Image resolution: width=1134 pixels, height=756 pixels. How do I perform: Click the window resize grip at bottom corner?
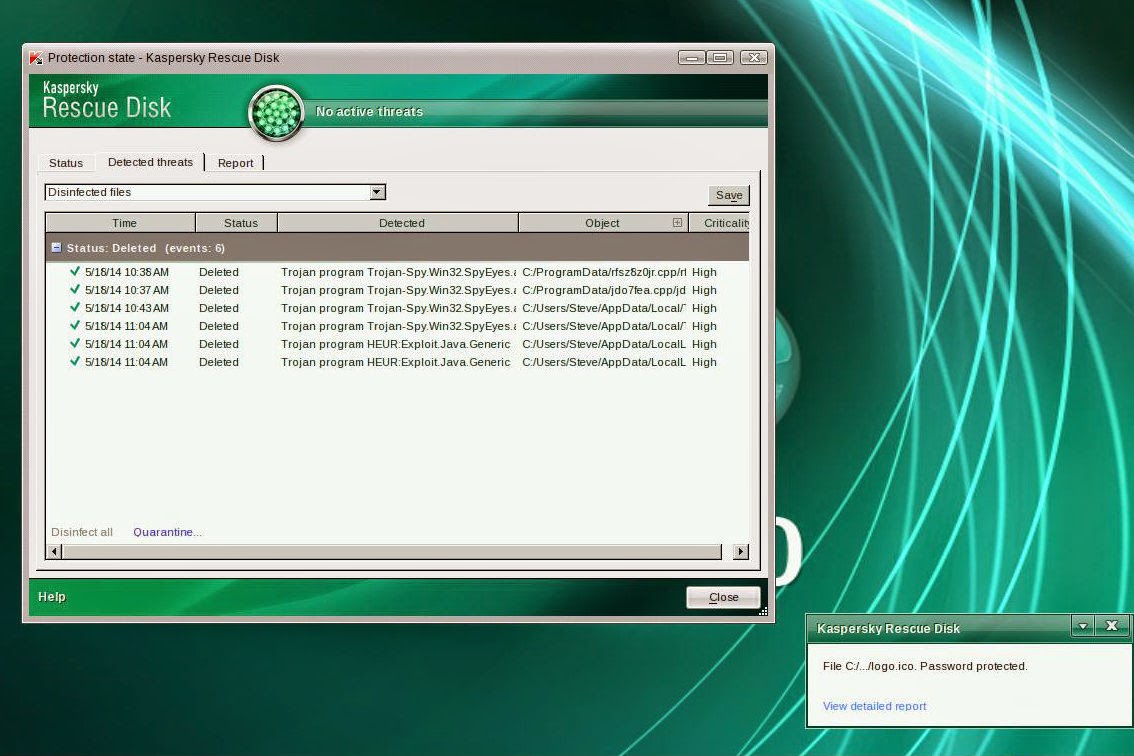click(763, 612)
